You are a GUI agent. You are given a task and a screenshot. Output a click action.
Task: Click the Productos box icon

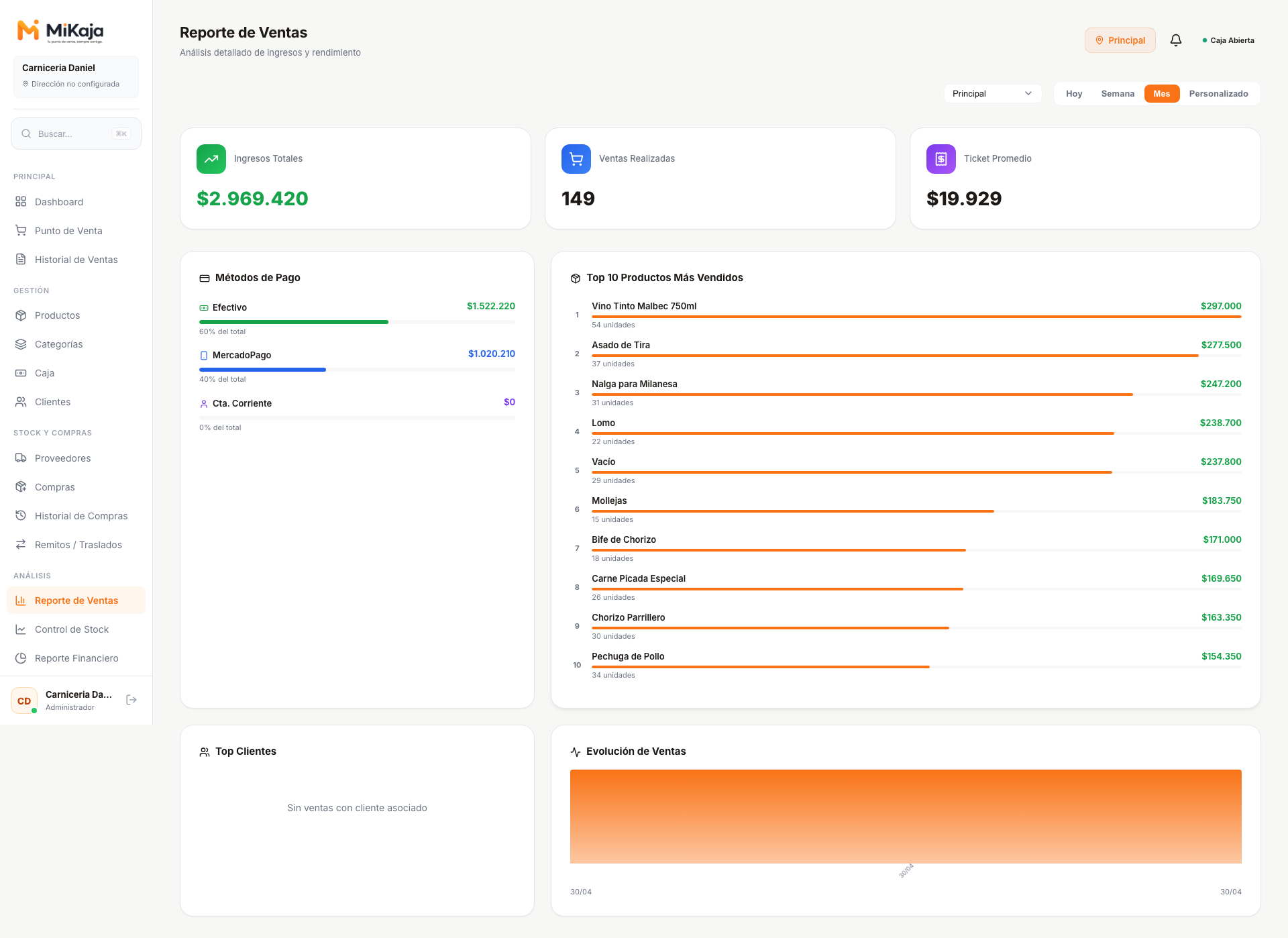click(21, 315)
